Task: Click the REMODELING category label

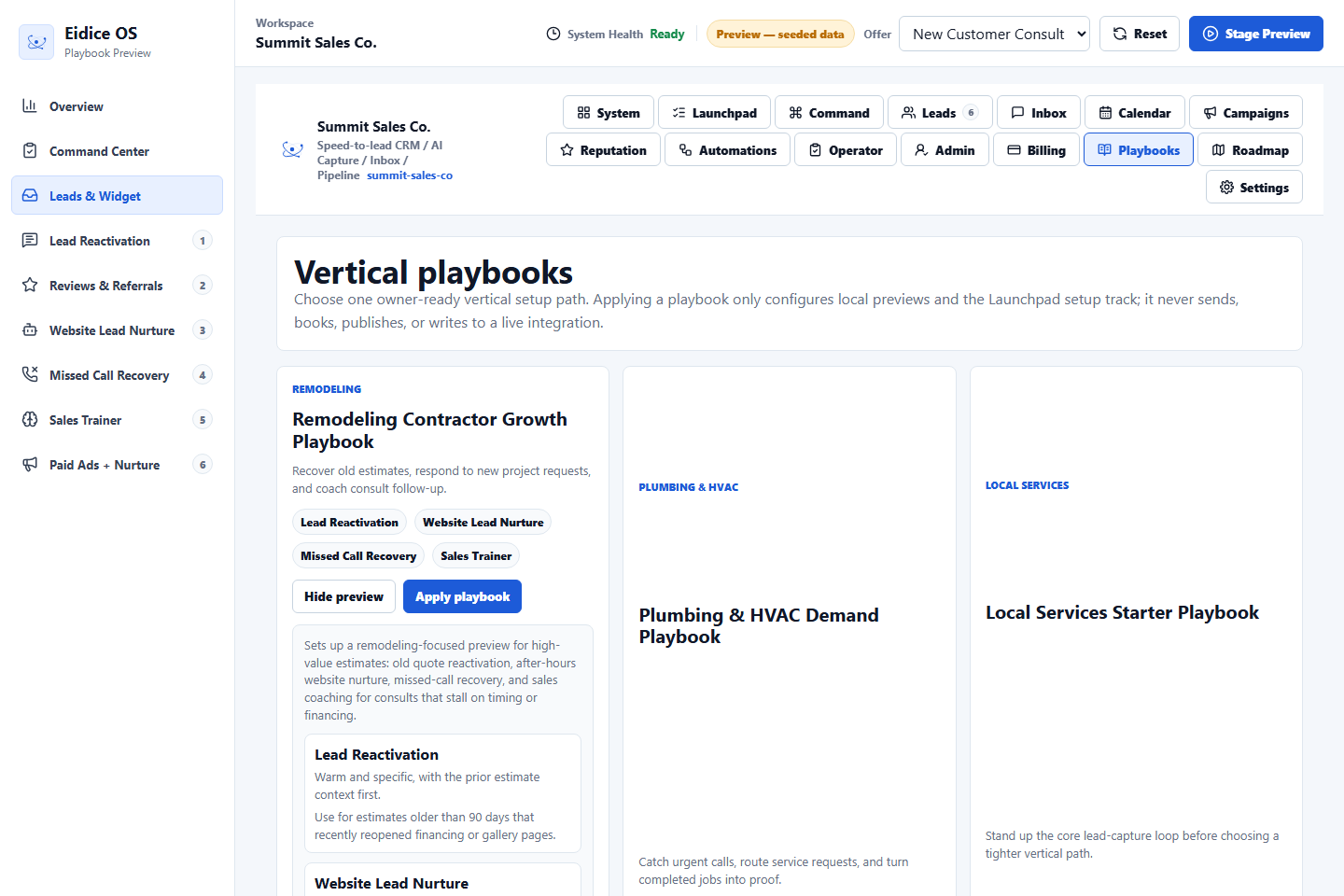Action: (327, 389)
